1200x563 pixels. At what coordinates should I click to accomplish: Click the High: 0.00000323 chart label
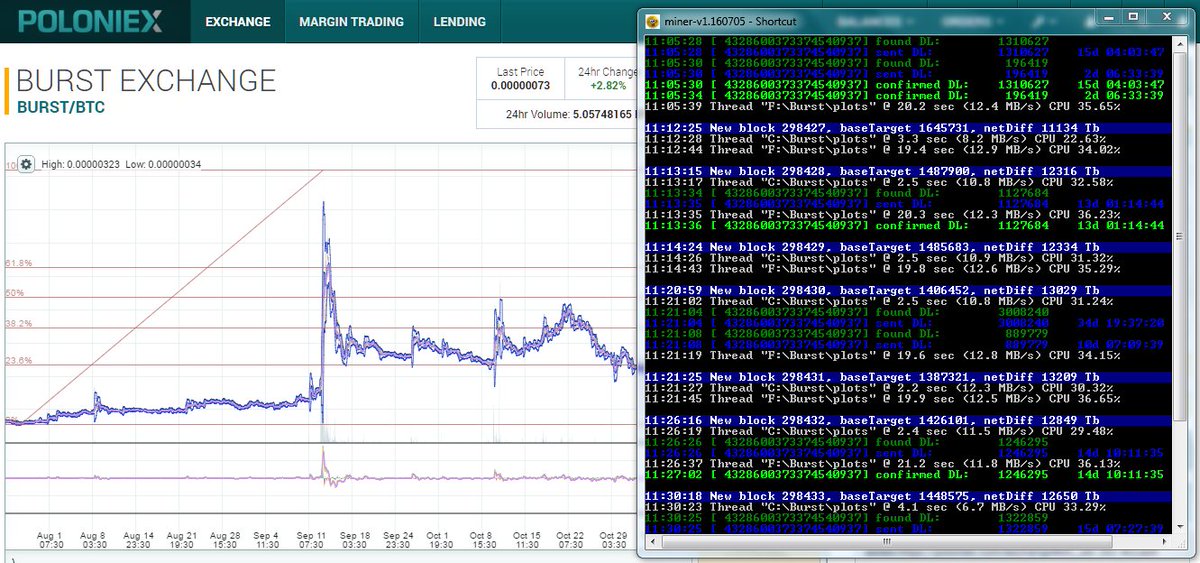click(81, 163)
